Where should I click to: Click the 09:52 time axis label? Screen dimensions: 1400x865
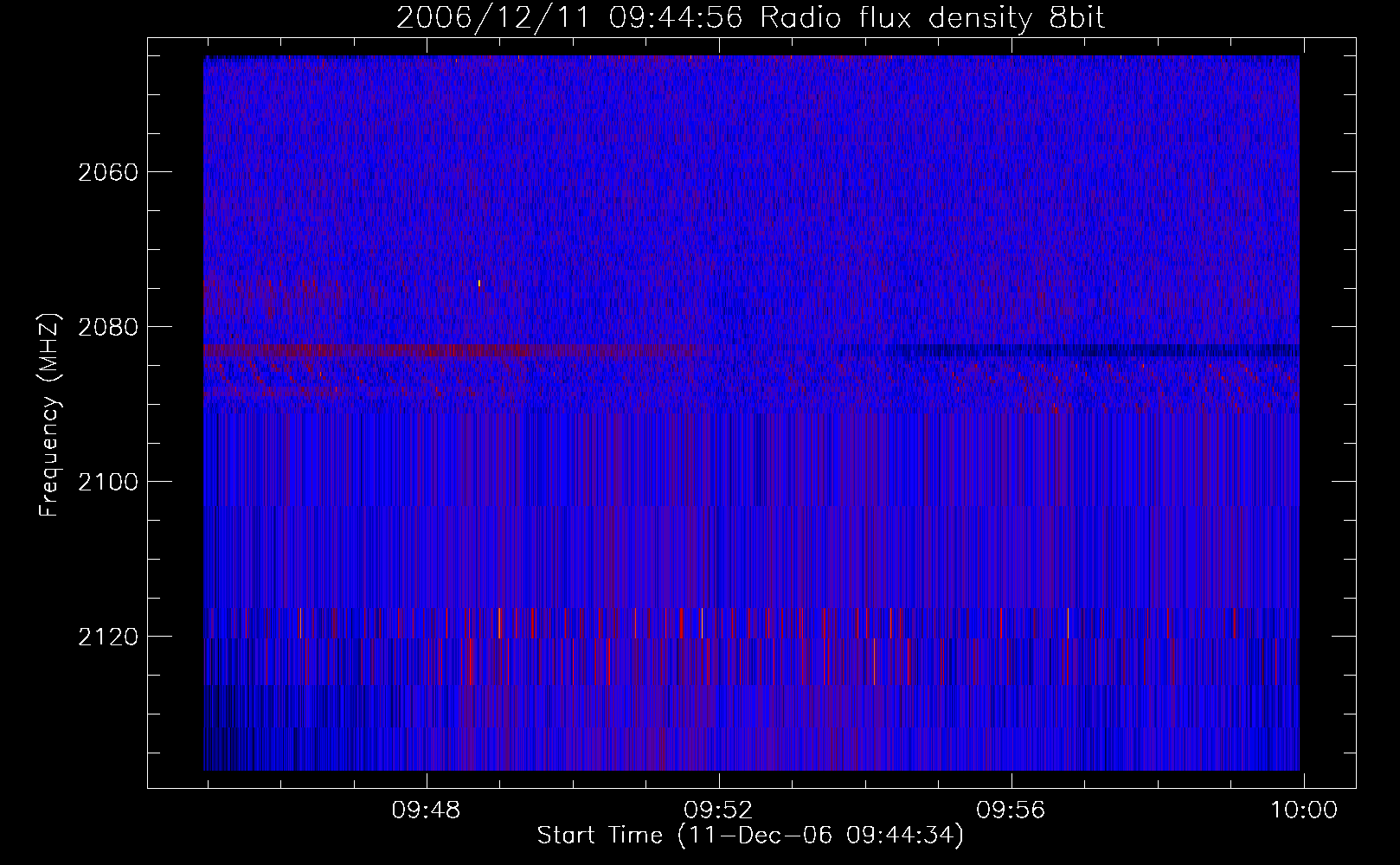[719, 811]
